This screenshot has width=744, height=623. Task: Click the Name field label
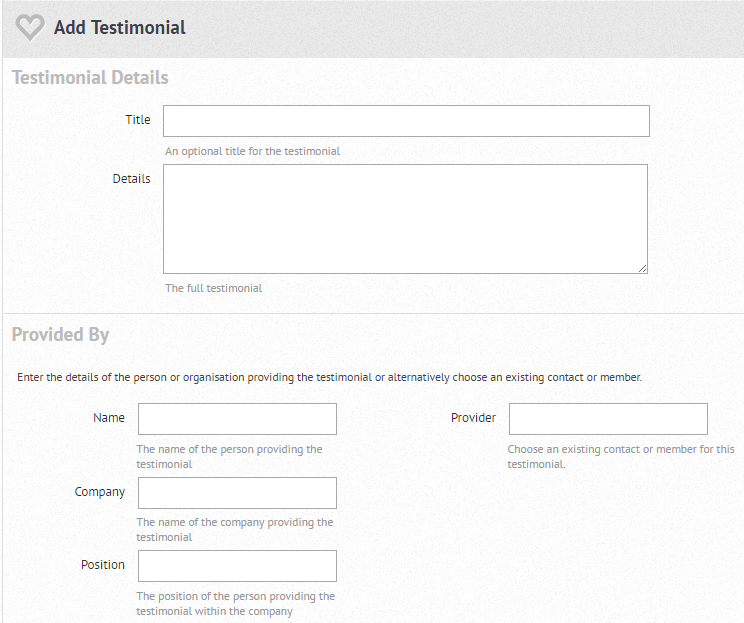[109, 418]
